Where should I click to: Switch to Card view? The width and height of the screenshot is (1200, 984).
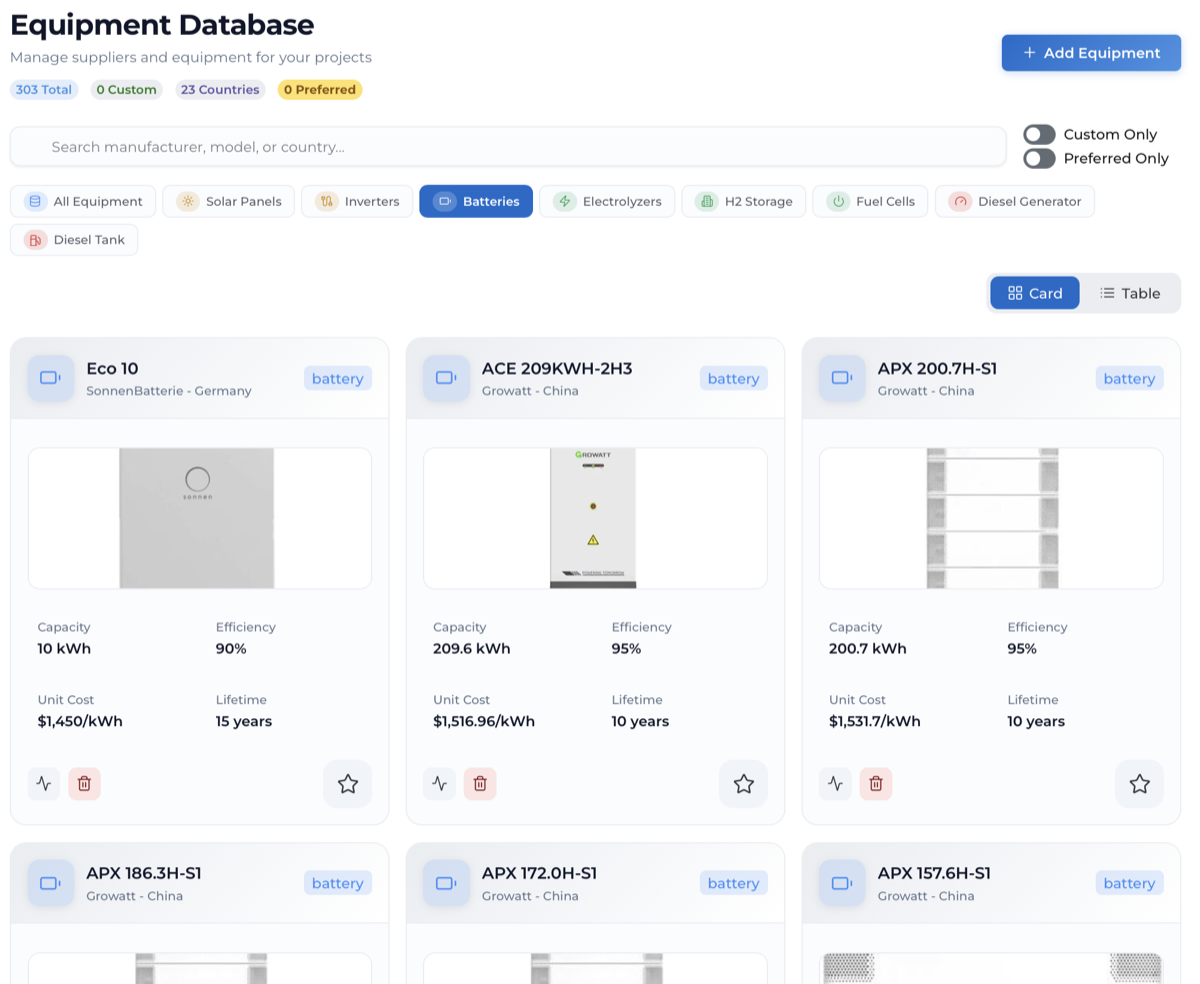[1035, 293]
